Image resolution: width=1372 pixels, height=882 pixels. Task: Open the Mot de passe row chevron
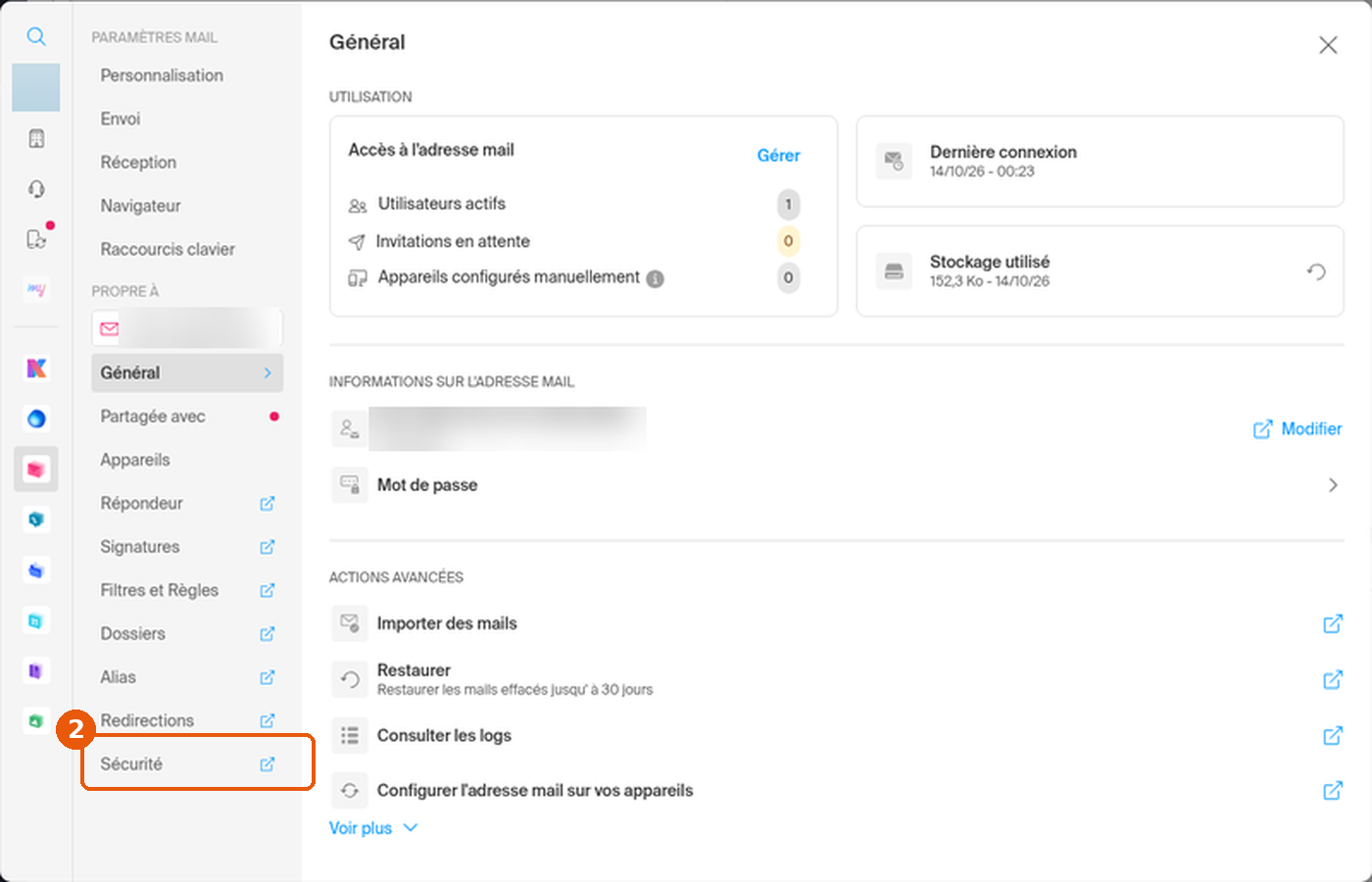[x=1333, y=485]
